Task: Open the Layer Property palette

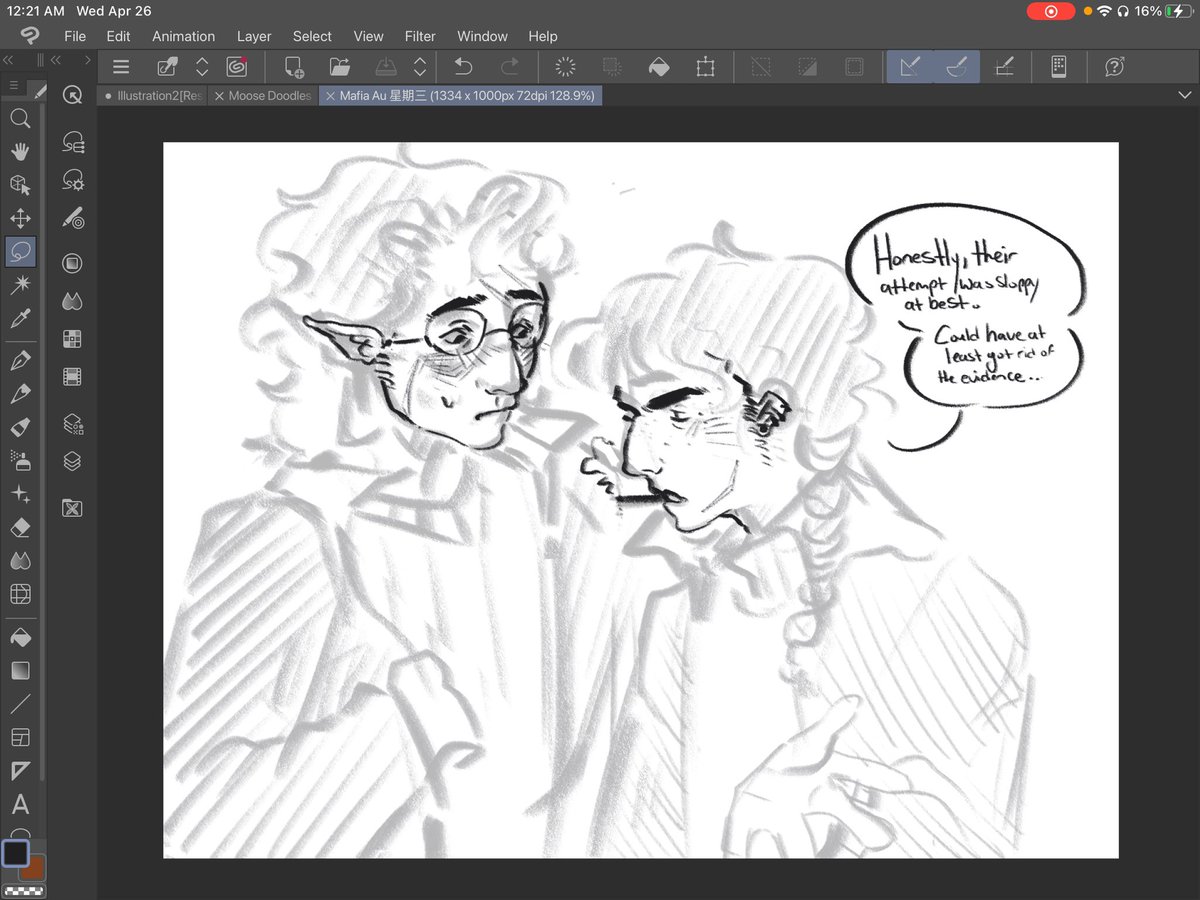Action: 72,424
